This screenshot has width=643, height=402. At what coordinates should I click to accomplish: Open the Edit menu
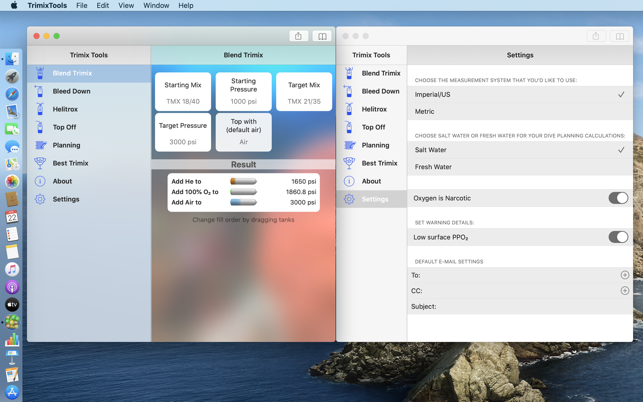tap(103, 5)
